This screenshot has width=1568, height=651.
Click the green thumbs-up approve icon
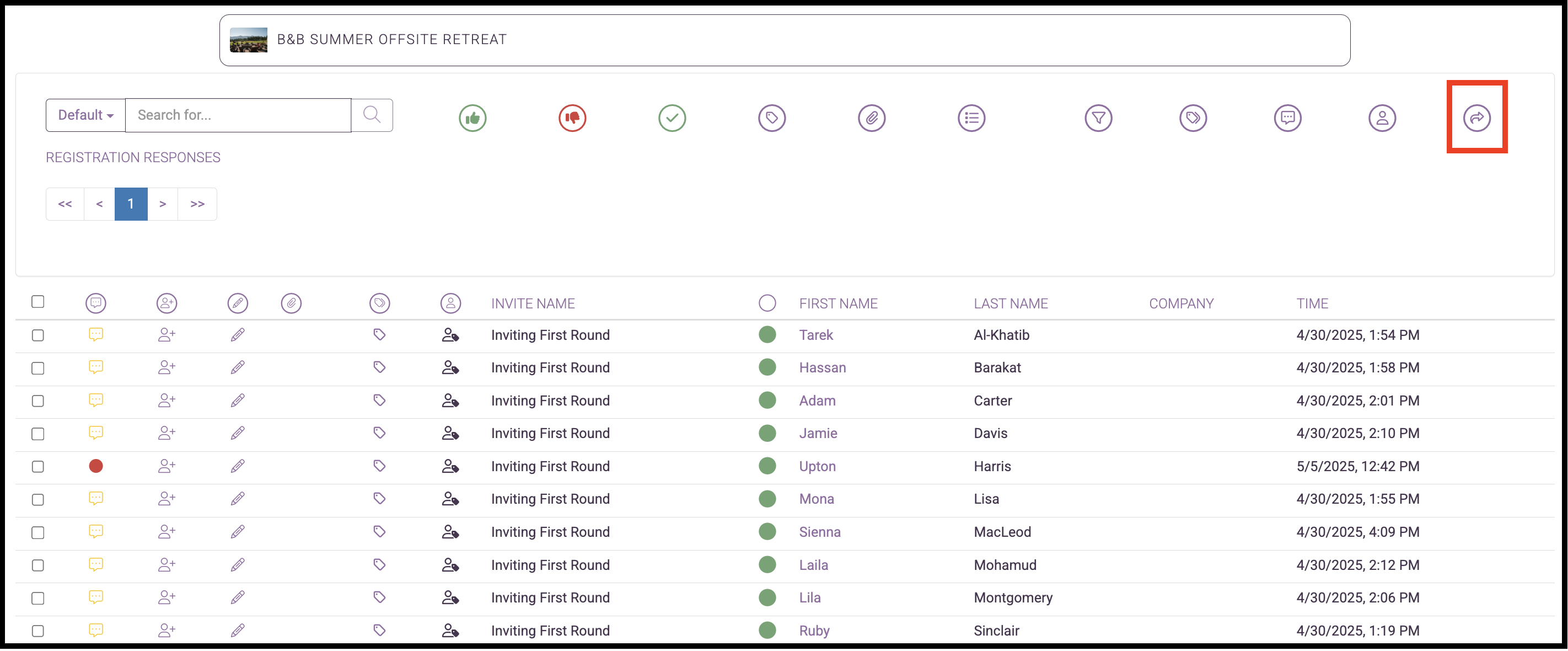pos(472,118)
